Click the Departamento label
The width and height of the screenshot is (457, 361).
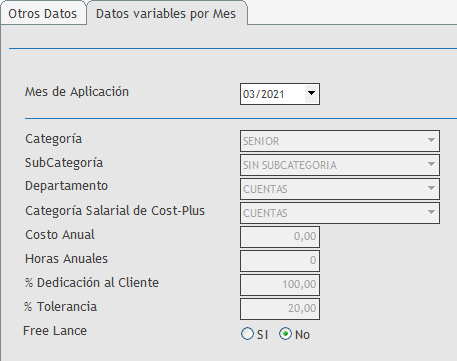(66, 186)
